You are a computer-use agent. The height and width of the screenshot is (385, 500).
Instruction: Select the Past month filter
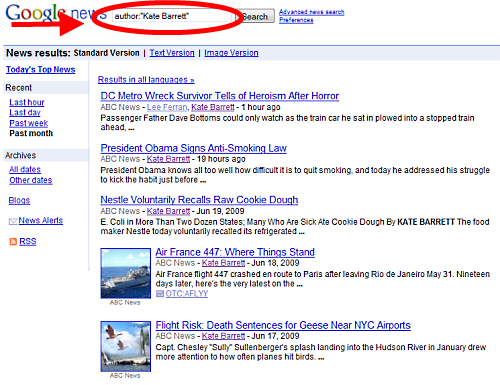[31, 133]
